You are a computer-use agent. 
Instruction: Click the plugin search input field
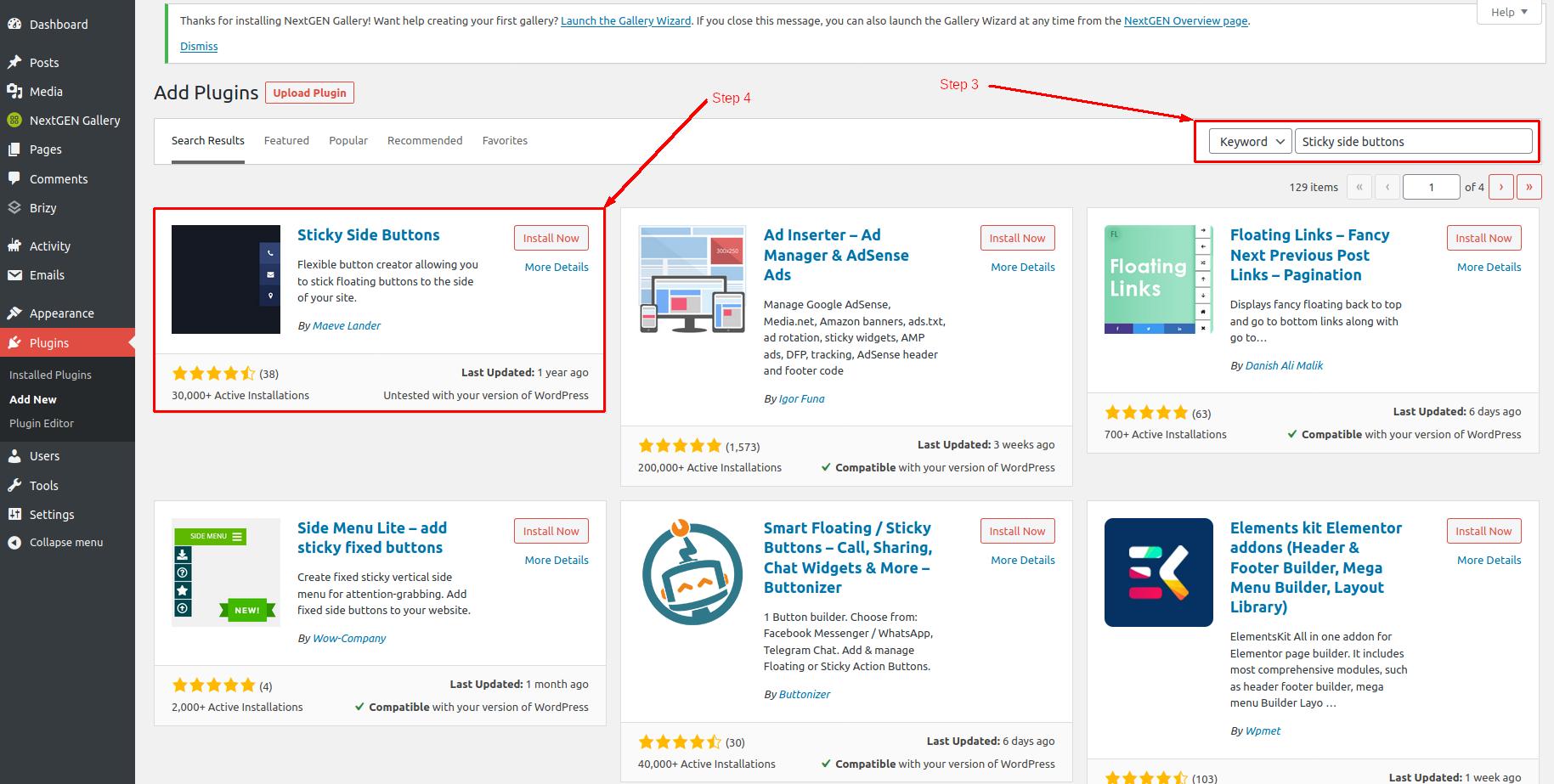pyautogui.click(x=1414, y=142)
